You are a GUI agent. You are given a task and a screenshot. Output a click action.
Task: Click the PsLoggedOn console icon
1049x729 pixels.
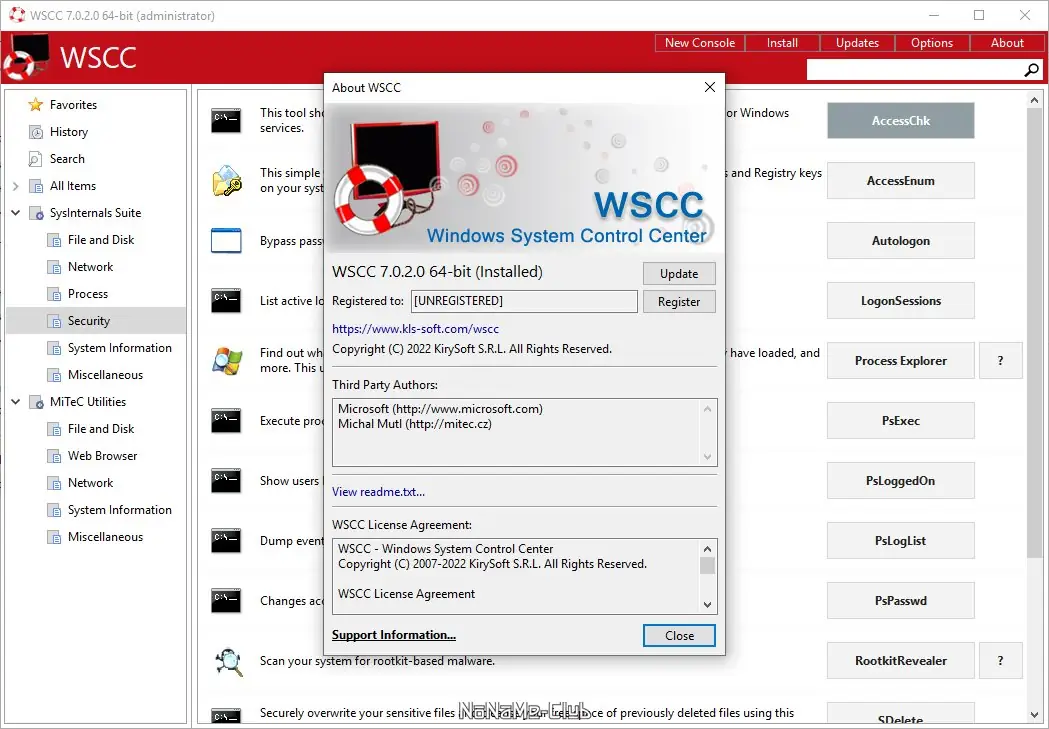click(226, 481)
